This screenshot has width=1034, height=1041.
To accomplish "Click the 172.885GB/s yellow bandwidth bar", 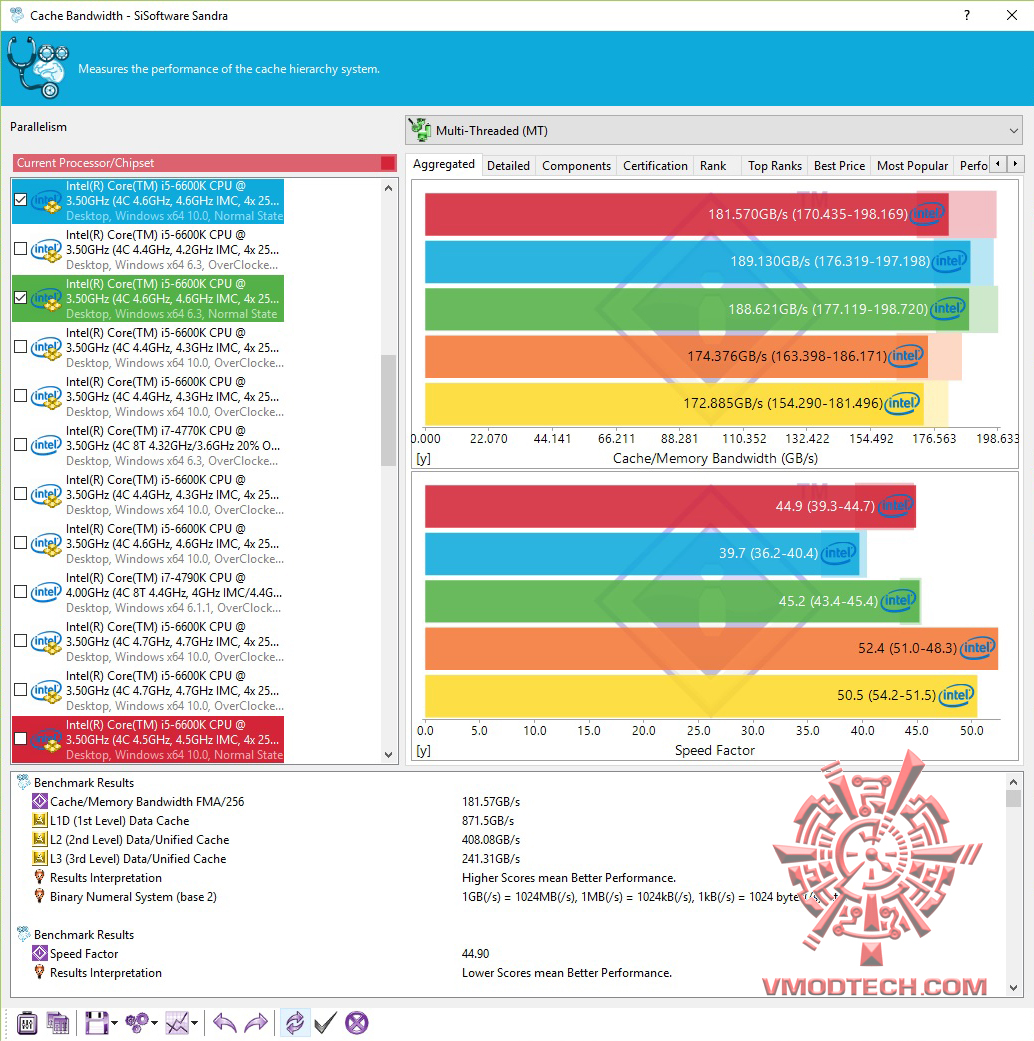I will point(674,404).
